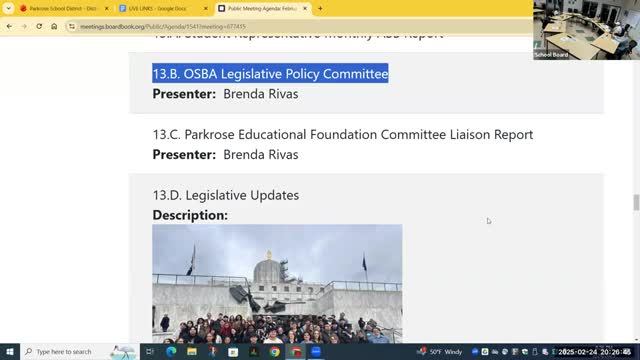Image resolution: width=640 pixels, height=360 pixels.
Task: Open the Google Chrome taskbar icon
Action: pos(274,351)
